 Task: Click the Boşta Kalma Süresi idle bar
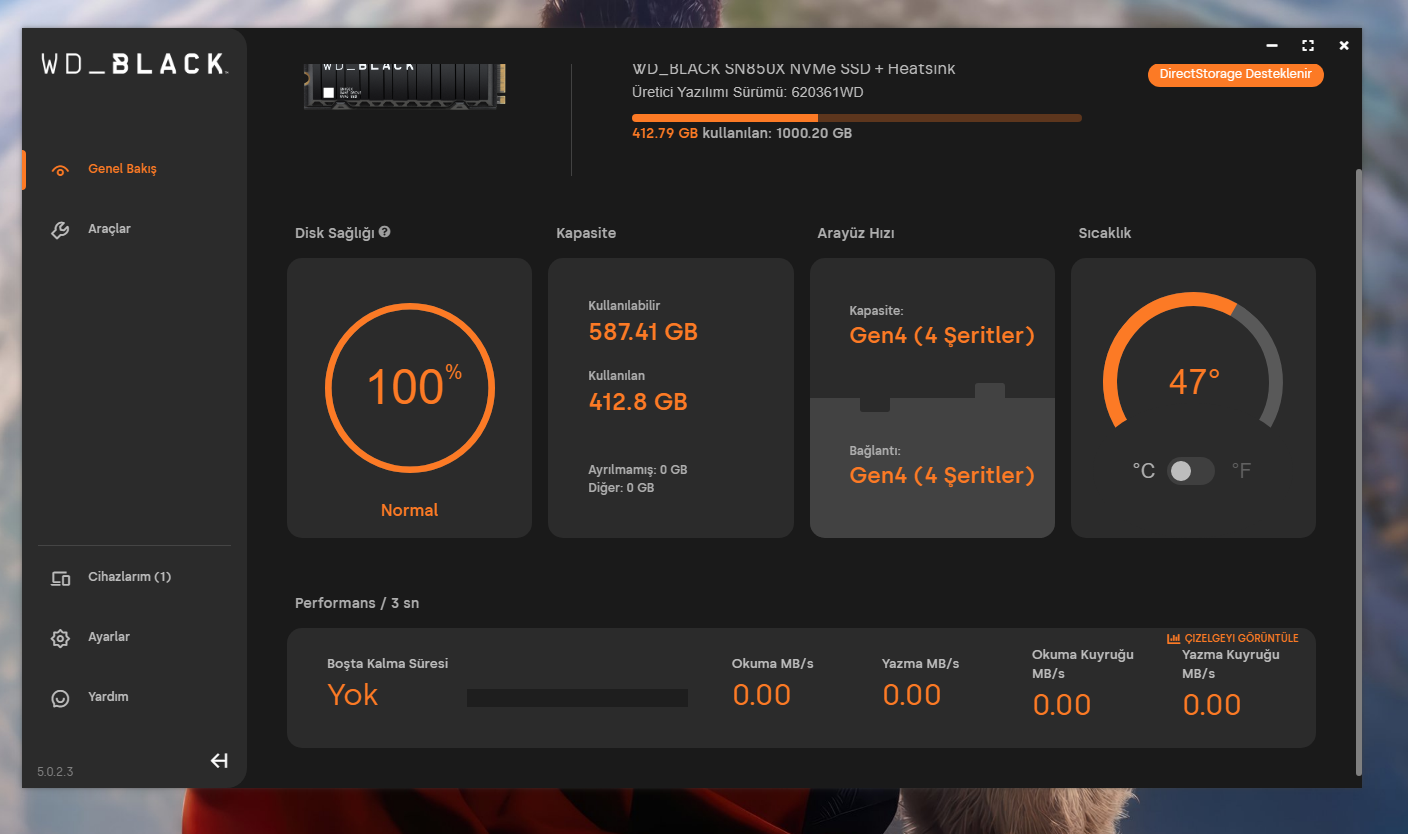click(577, 698)
